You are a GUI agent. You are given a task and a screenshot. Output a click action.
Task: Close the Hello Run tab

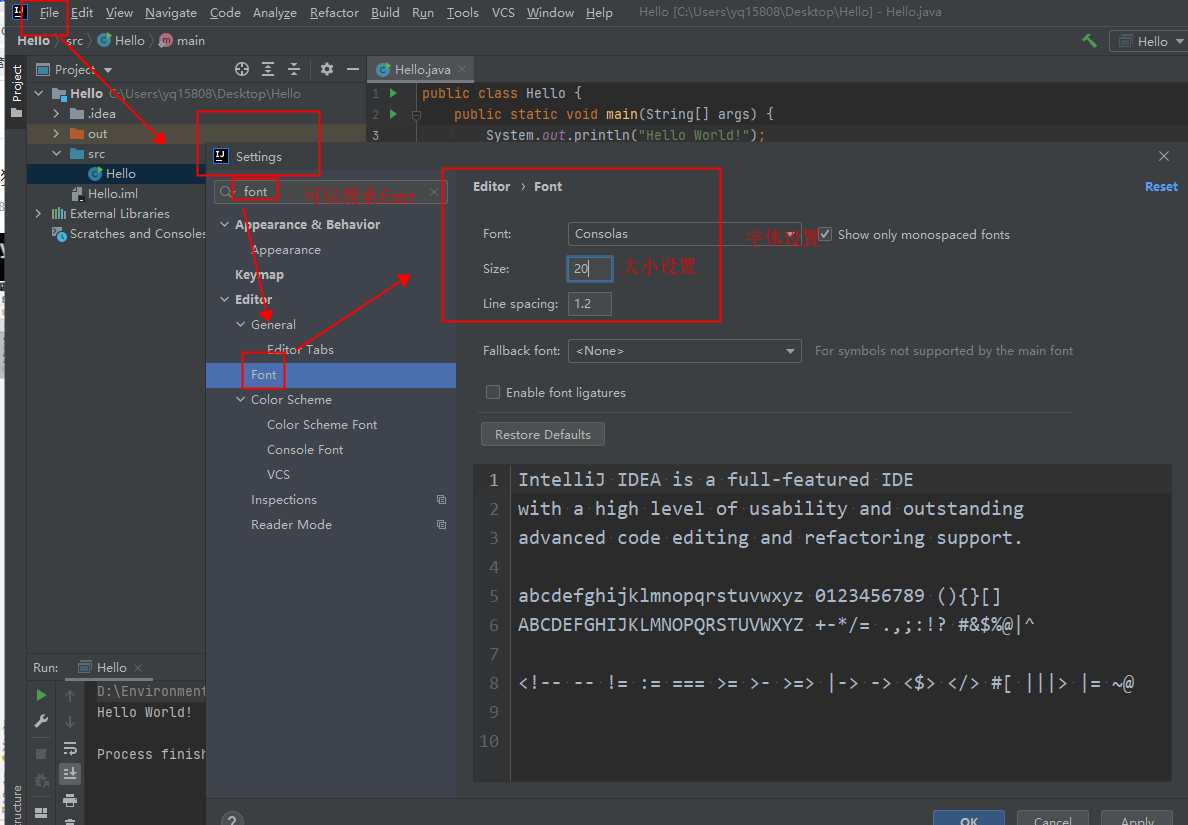click(x=138, y=667)
